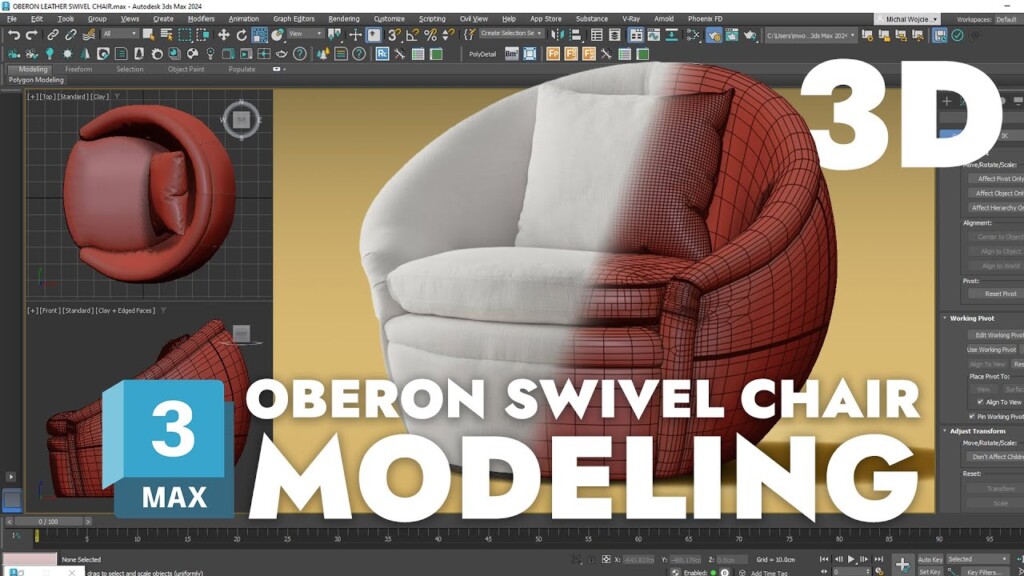
Task: Go to the start frame
Action: point(824,559)
